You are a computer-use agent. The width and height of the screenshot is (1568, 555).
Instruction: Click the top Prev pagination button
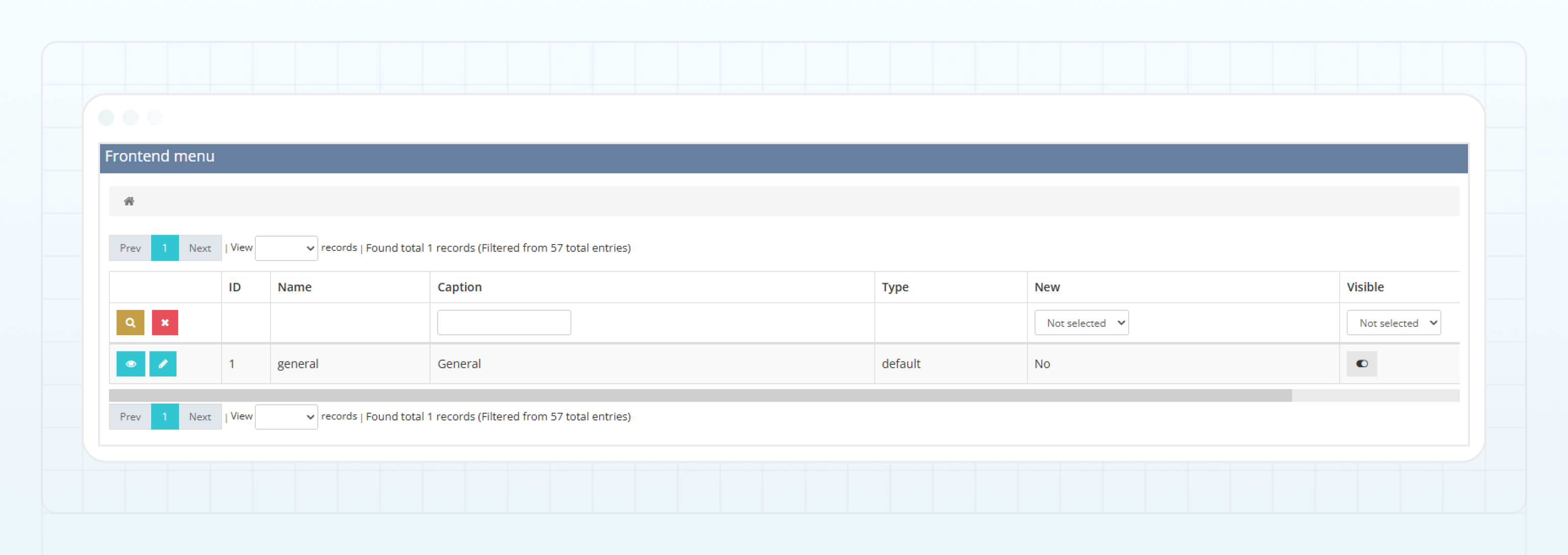point(130,248)
